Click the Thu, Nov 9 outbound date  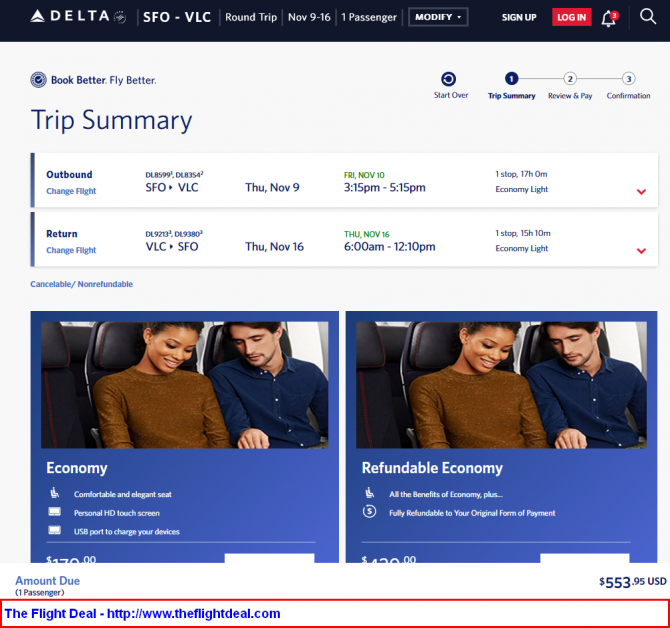coord(272,188)
